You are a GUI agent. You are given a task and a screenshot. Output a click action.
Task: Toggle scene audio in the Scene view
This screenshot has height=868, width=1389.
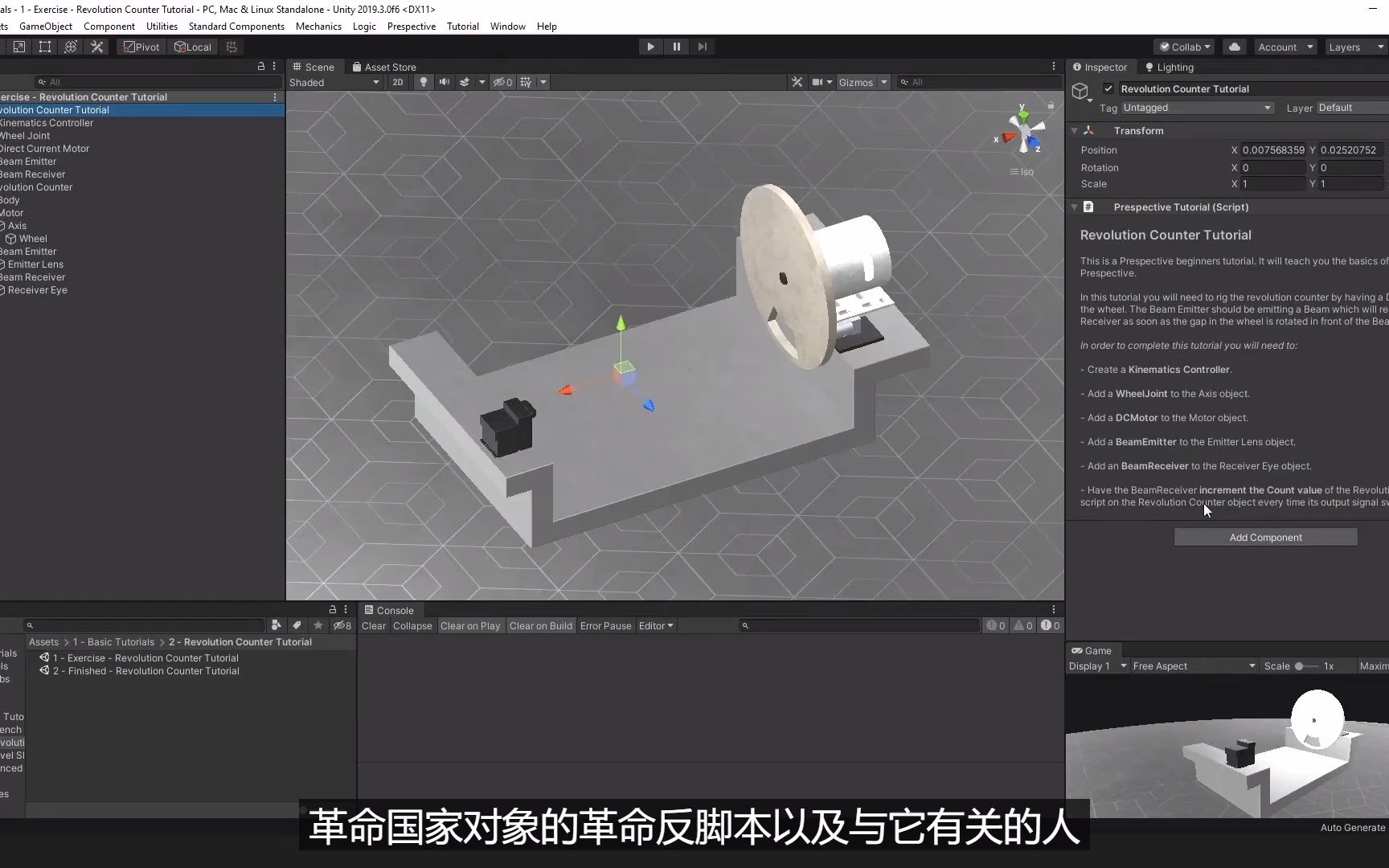[445, 82]
